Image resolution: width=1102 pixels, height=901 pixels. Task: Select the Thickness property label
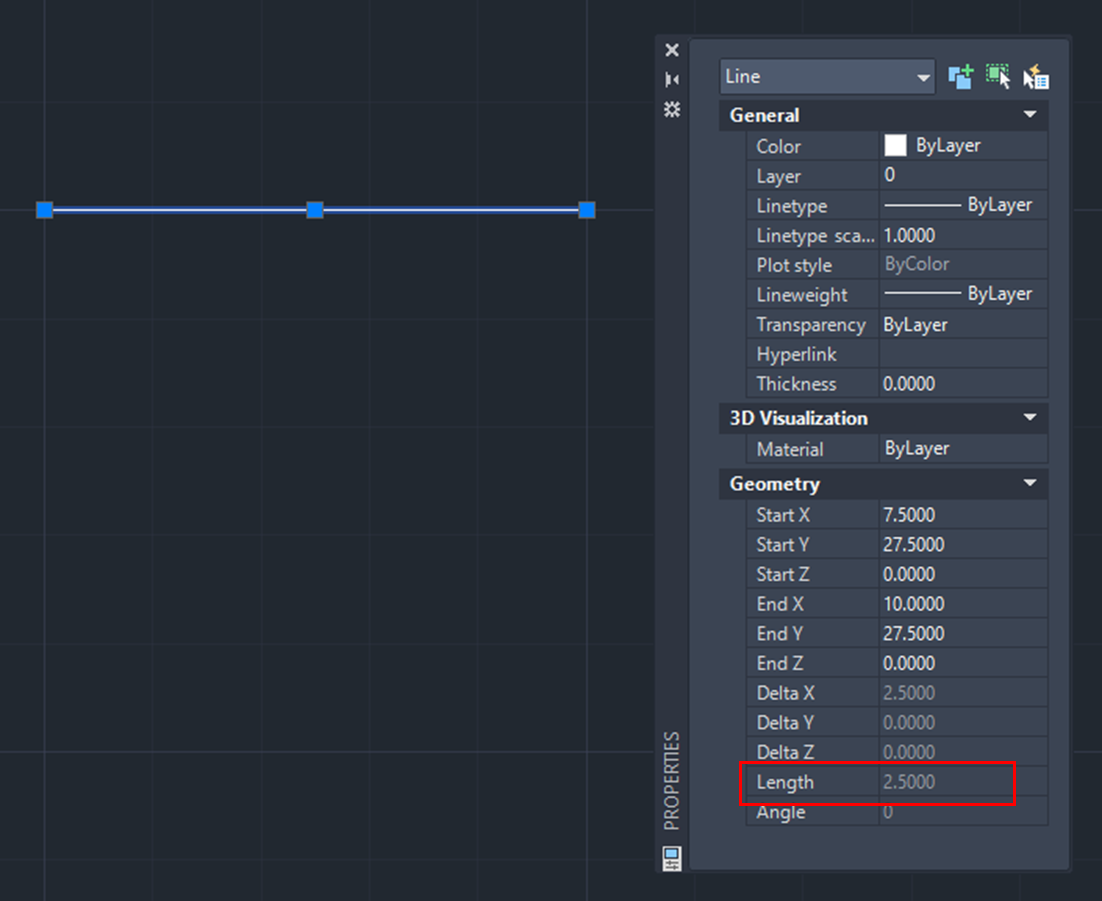796,384
